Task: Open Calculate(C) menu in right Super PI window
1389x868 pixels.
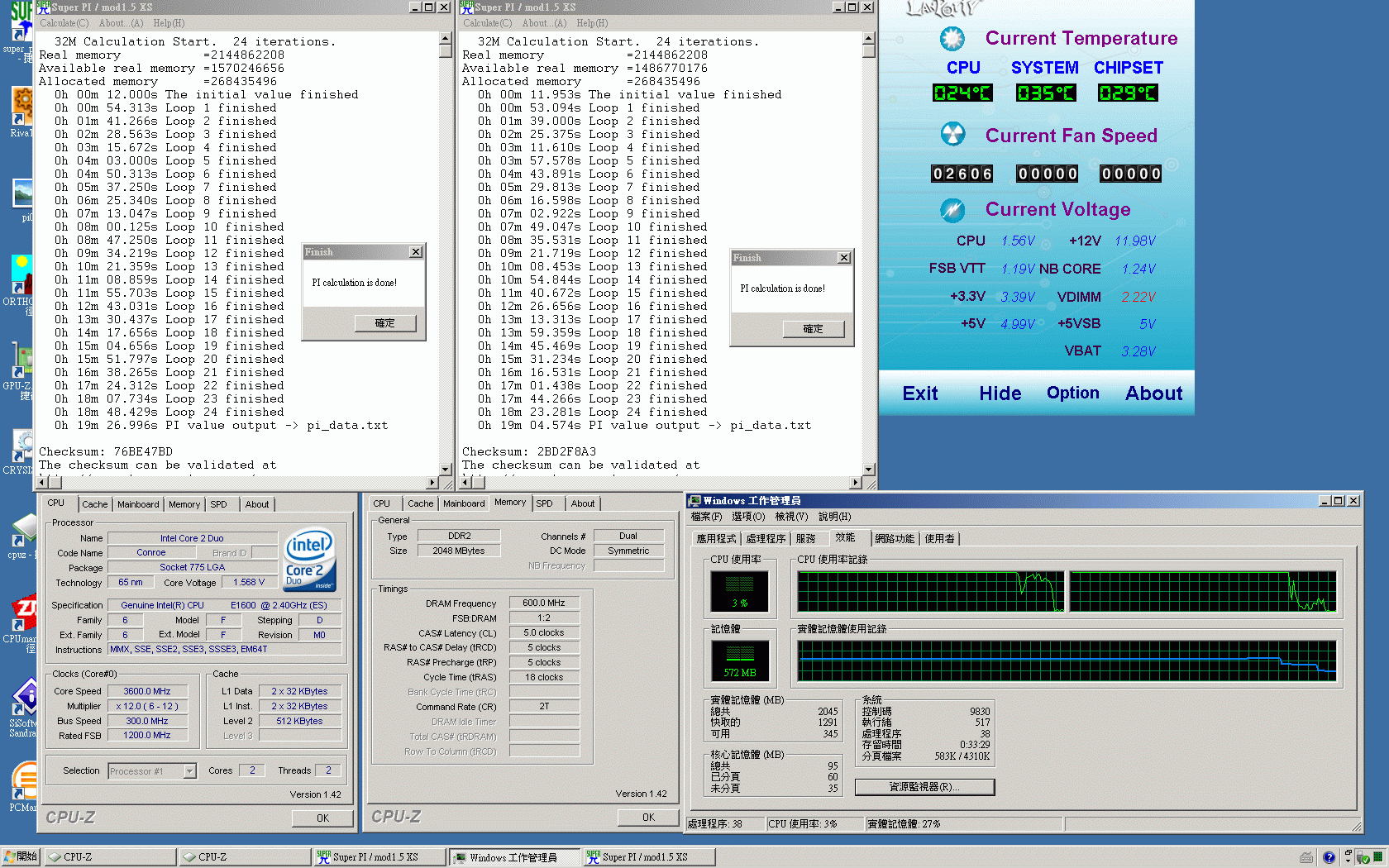Action: [487, 23]
